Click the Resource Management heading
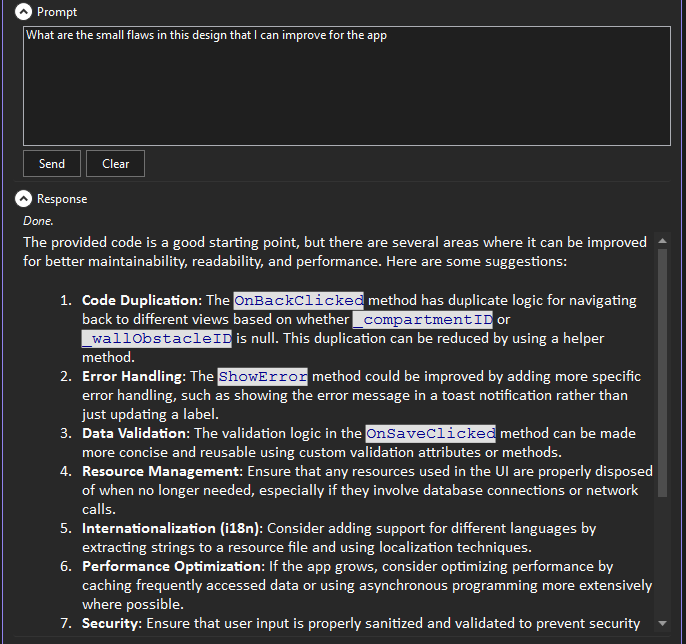This screenshot has height=644, width=686. coord(158,471)
